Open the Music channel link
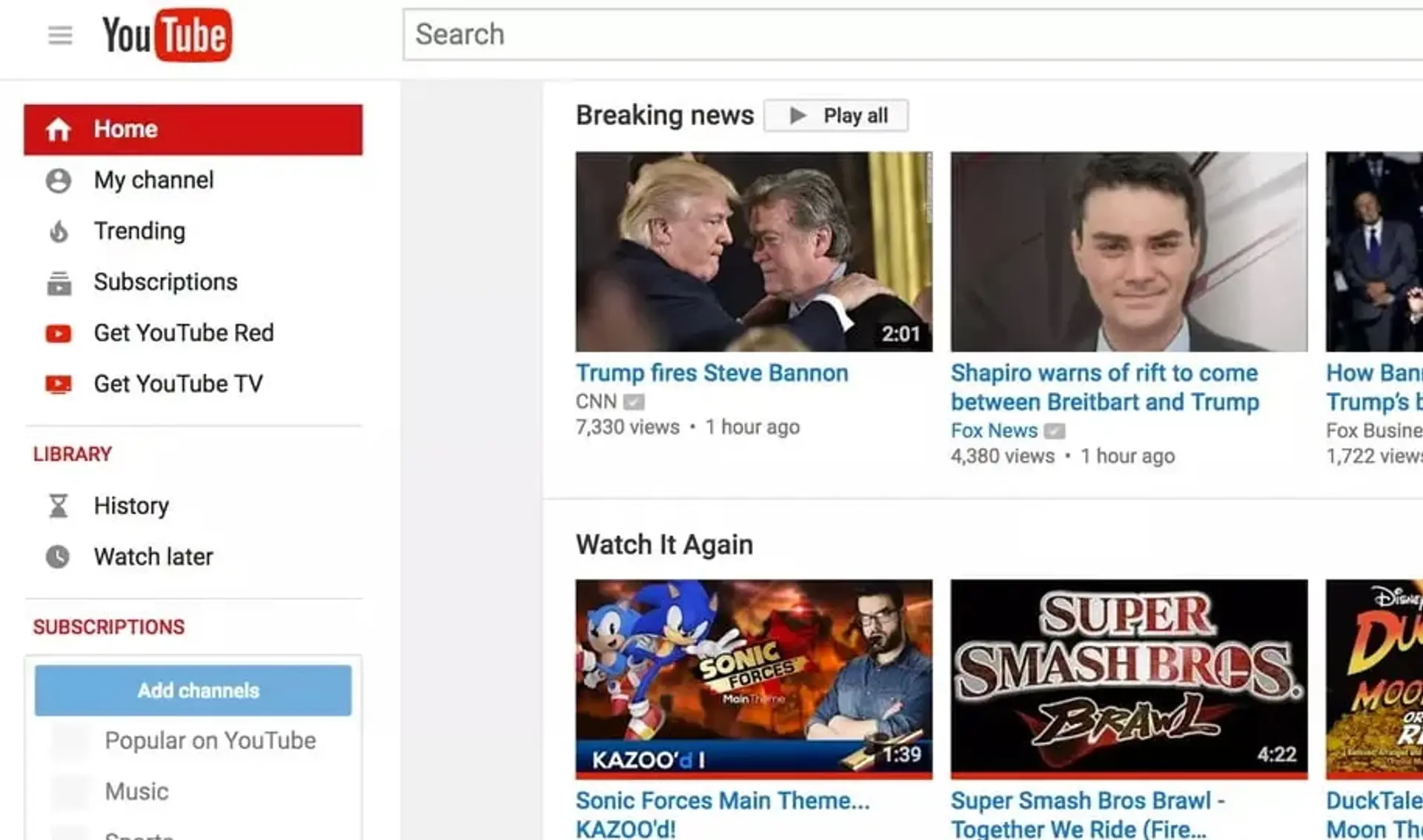 point(136,792)
